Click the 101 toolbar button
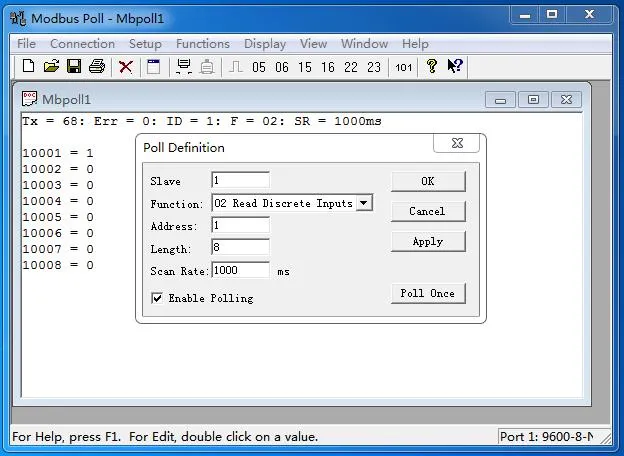 404,68
